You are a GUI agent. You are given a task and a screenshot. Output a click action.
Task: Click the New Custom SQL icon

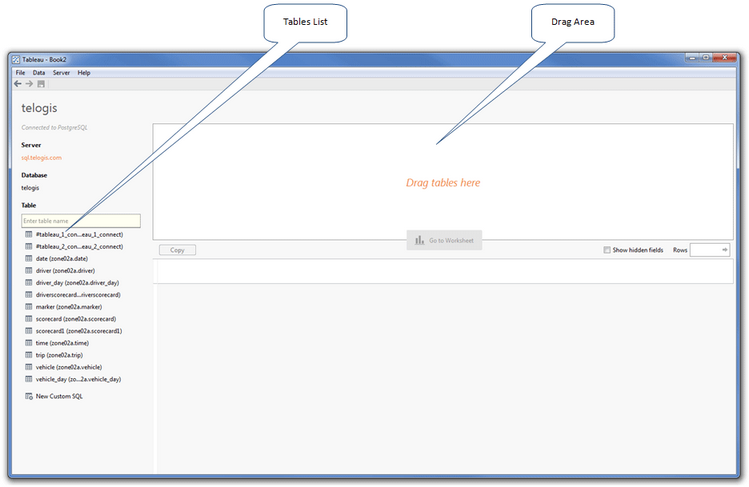pos(29,396)
